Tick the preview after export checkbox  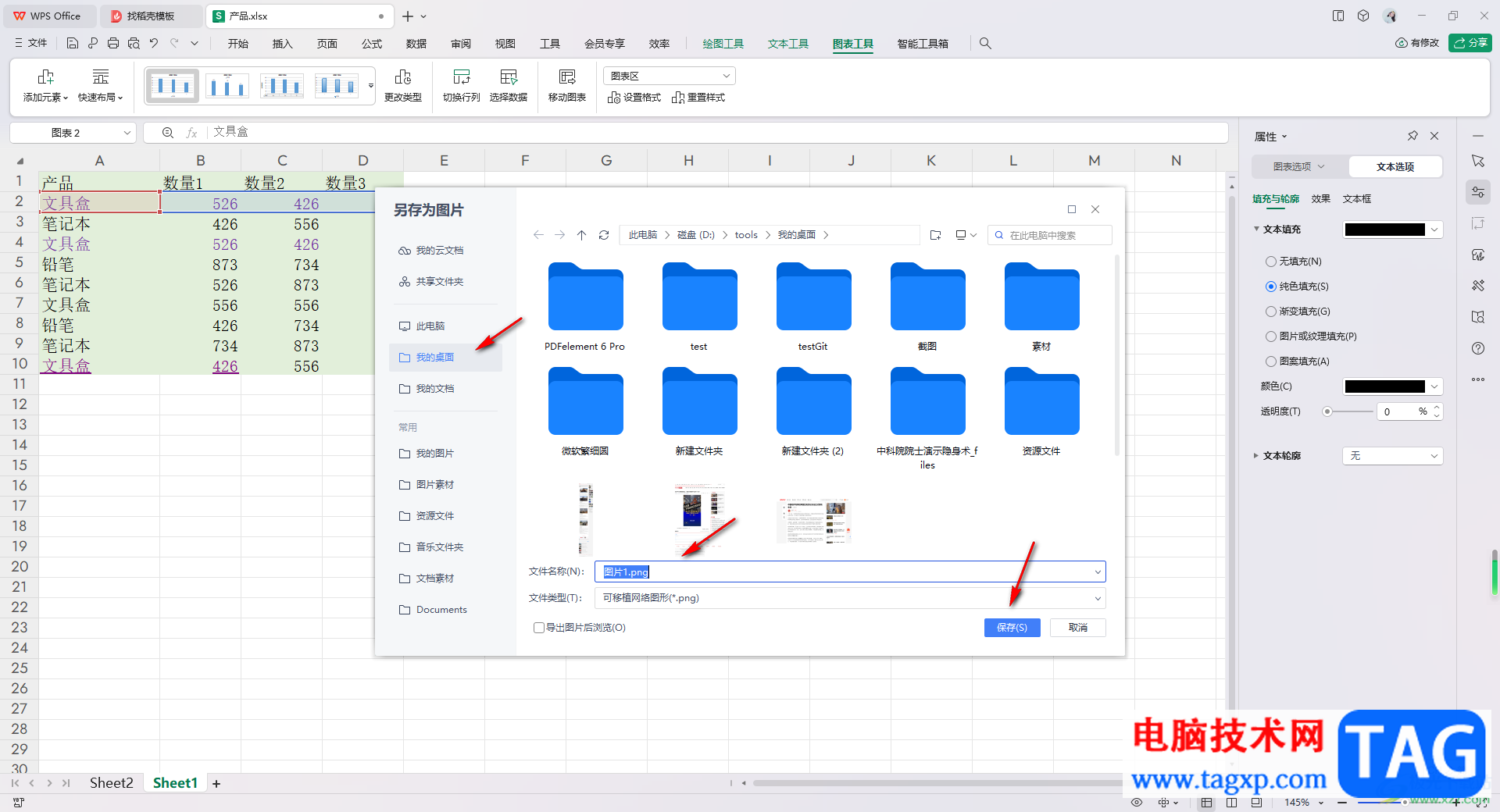click(538, 628)
